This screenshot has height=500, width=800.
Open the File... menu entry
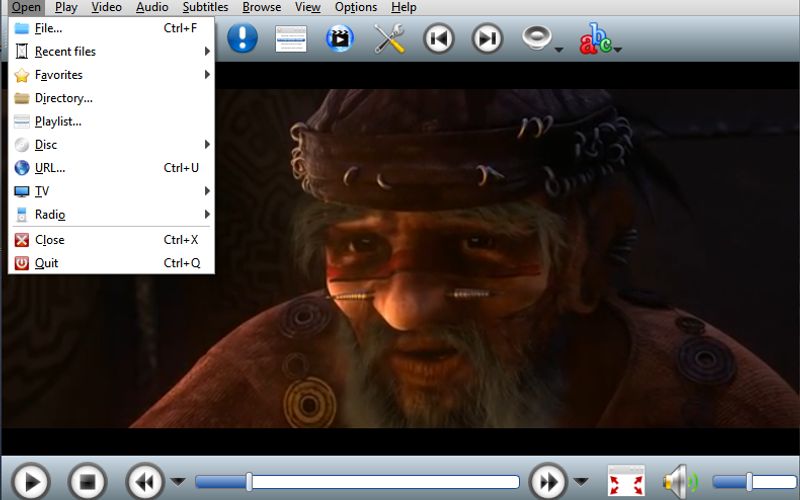point(111,28)
